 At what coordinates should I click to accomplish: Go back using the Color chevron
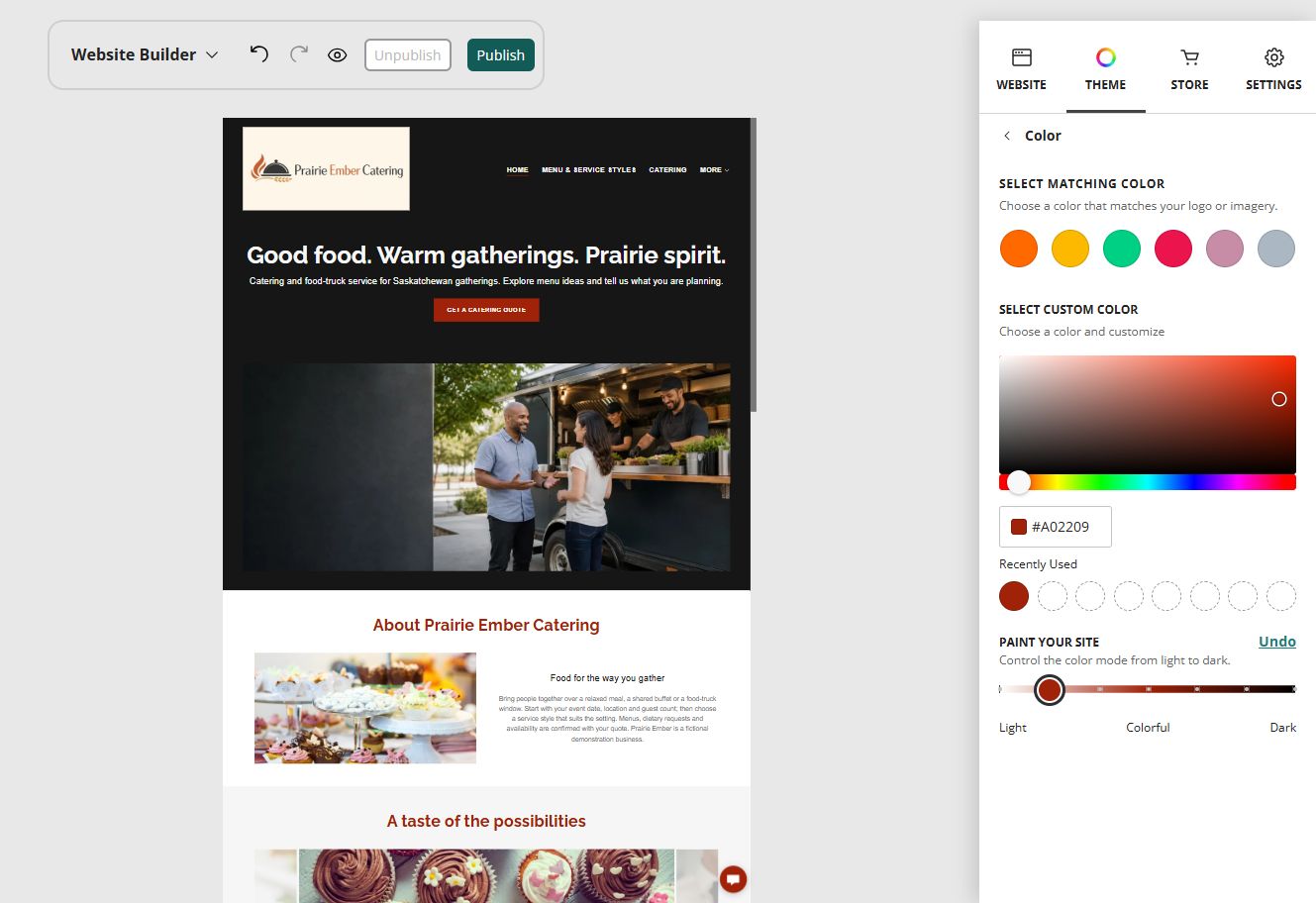(1007, 136)
